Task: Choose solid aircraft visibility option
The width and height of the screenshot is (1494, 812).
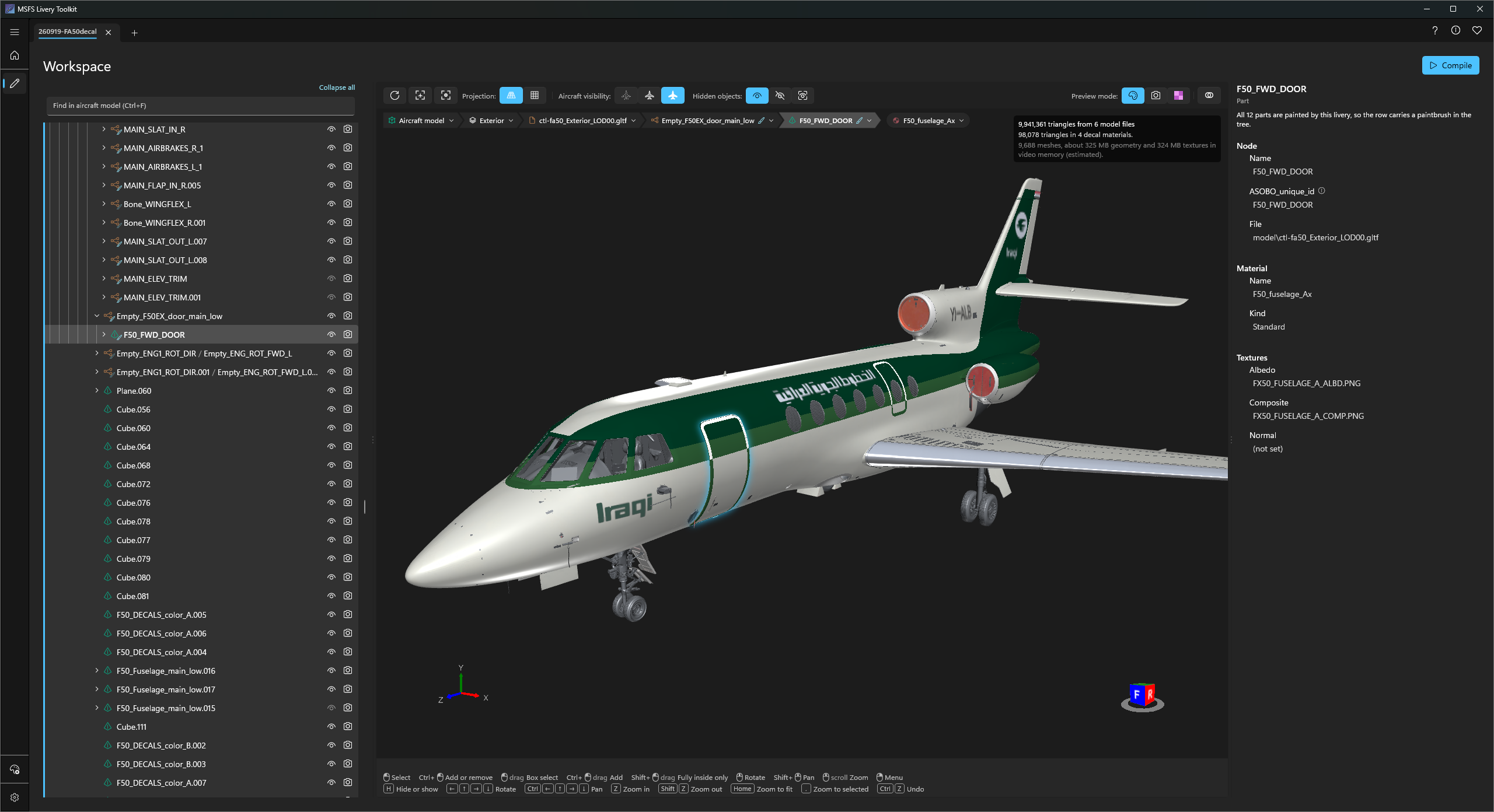Action: pyautogui.click(x=673, y=96)
